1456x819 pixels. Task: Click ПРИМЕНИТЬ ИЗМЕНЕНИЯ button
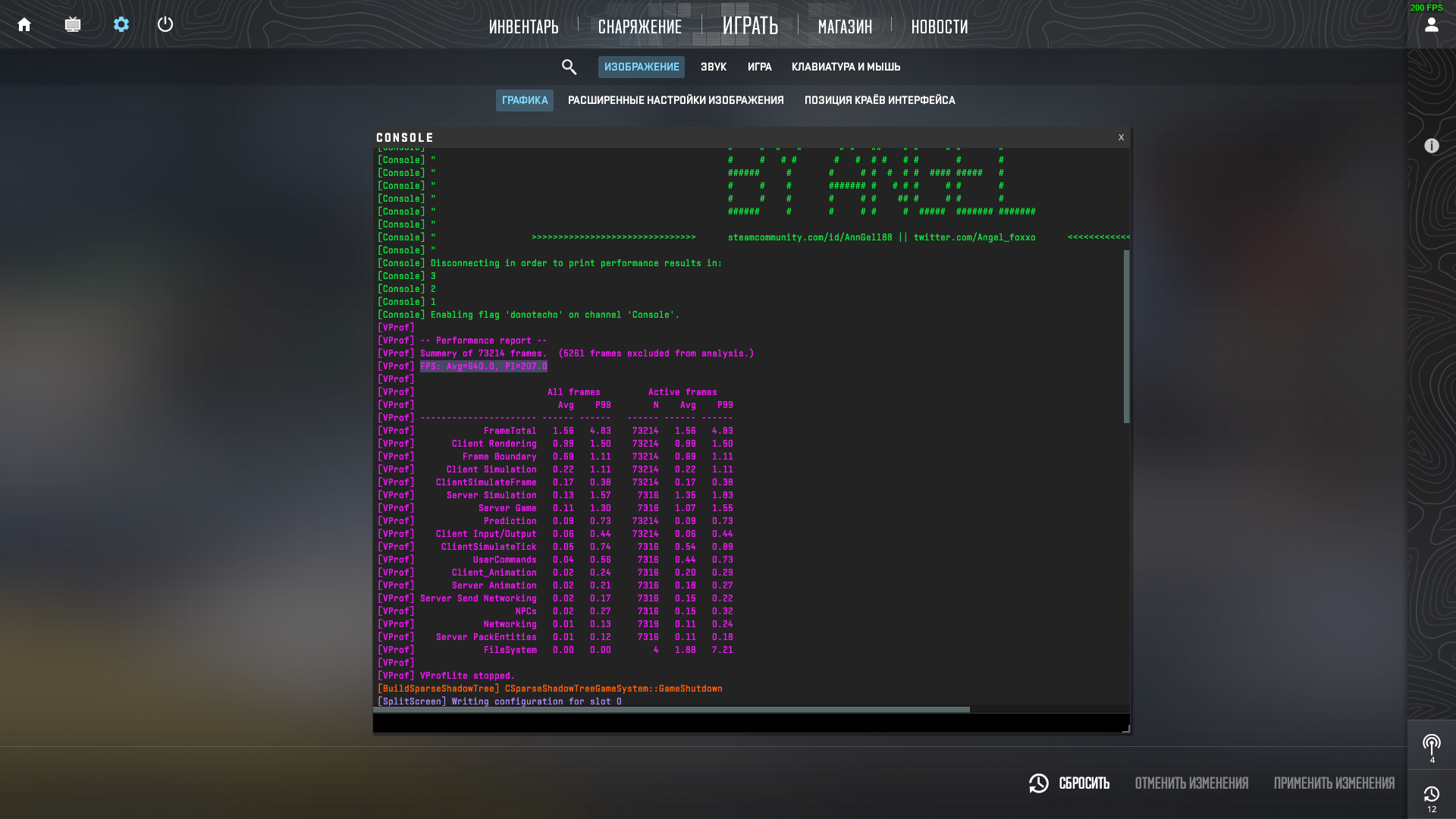tap(1333, 783)
